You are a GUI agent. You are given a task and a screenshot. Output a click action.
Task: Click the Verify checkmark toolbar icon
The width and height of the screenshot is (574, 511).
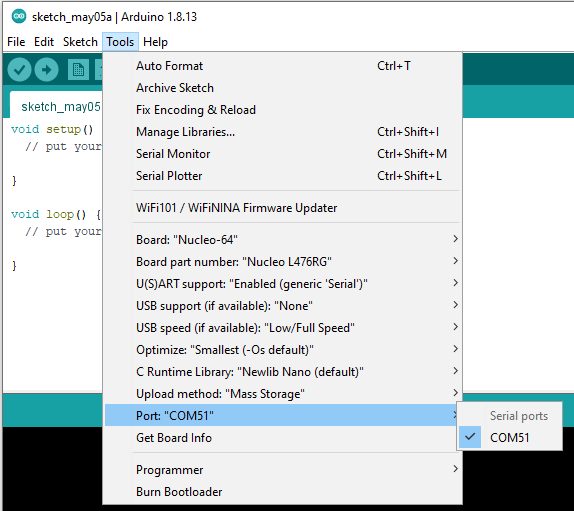coord(19,70)
